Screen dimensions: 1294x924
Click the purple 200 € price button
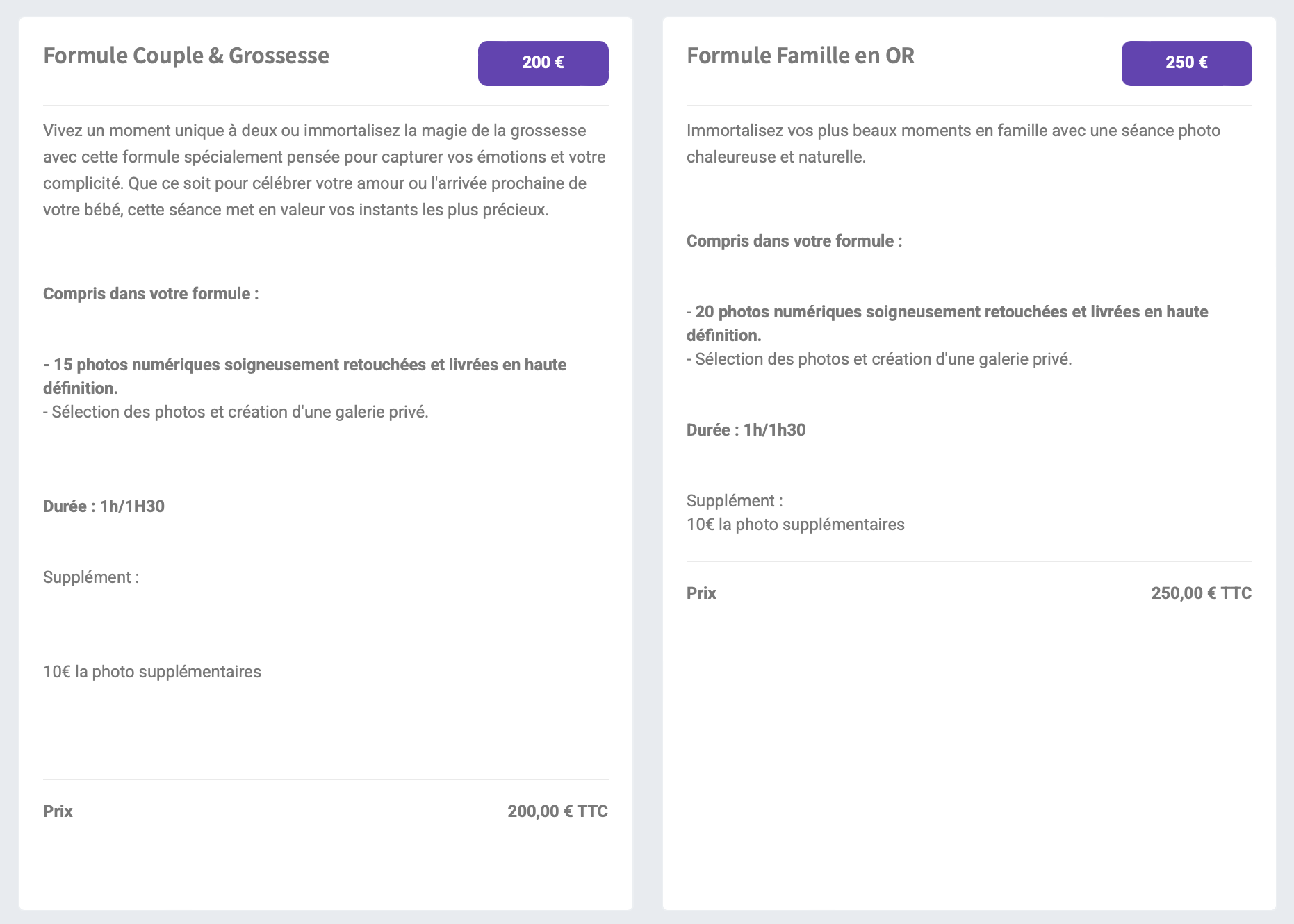(543, 63)
